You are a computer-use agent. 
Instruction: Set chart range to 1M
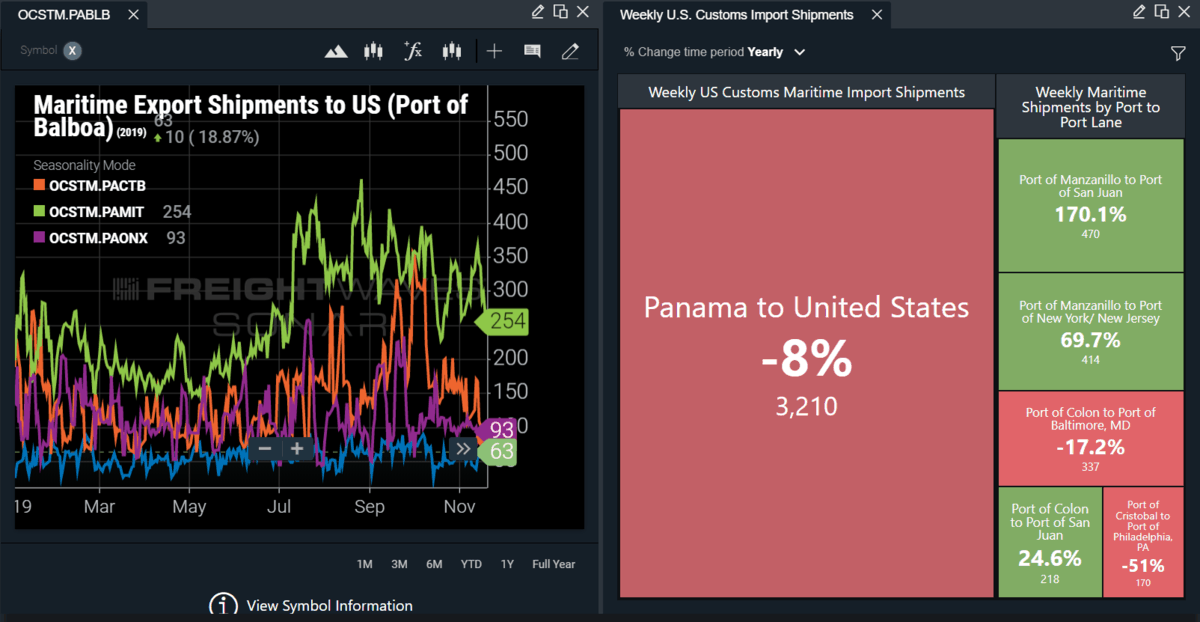point(364,564)
